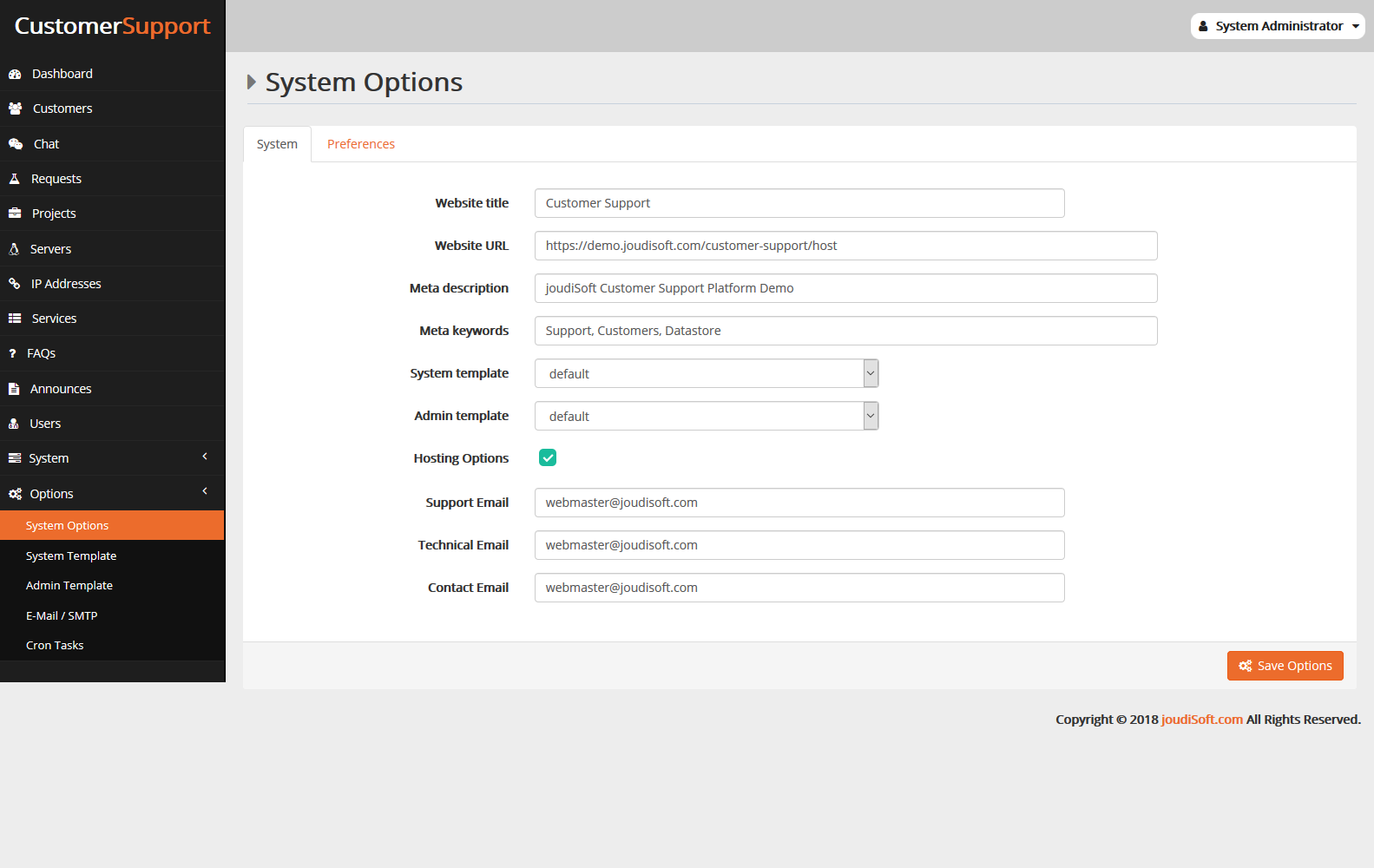Click the user icon beside System Administrator
The height and width of the screenshot is (868, 1374).
(x=1203, y=26)
